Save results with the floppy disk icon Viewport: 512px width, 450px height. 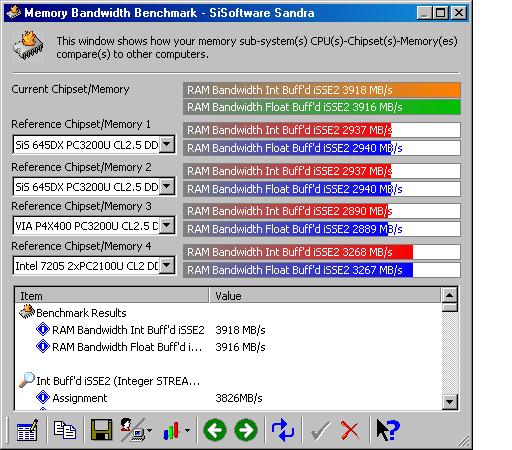(102, 430)
